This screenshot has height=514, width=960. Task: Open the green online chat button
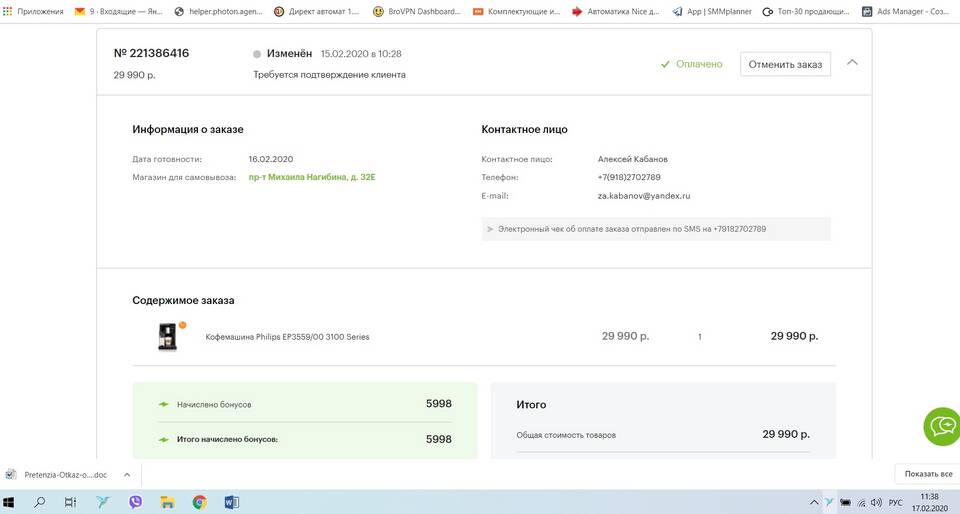click(943, 426)
